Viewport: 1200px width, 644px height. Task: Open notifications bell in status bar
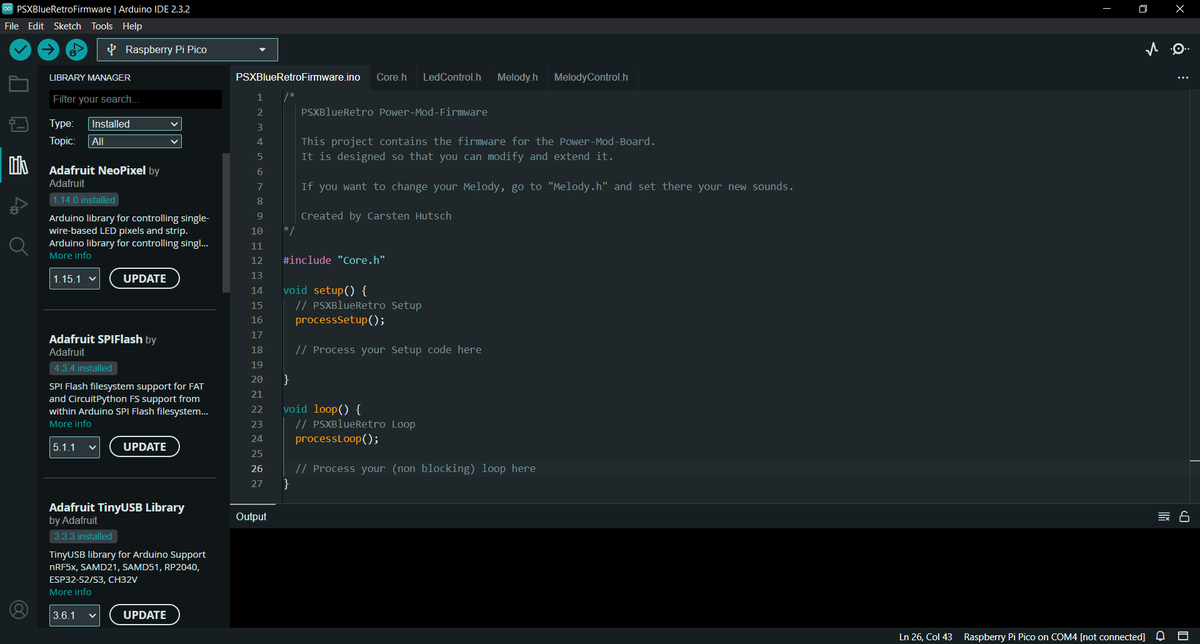point(1161,636)
